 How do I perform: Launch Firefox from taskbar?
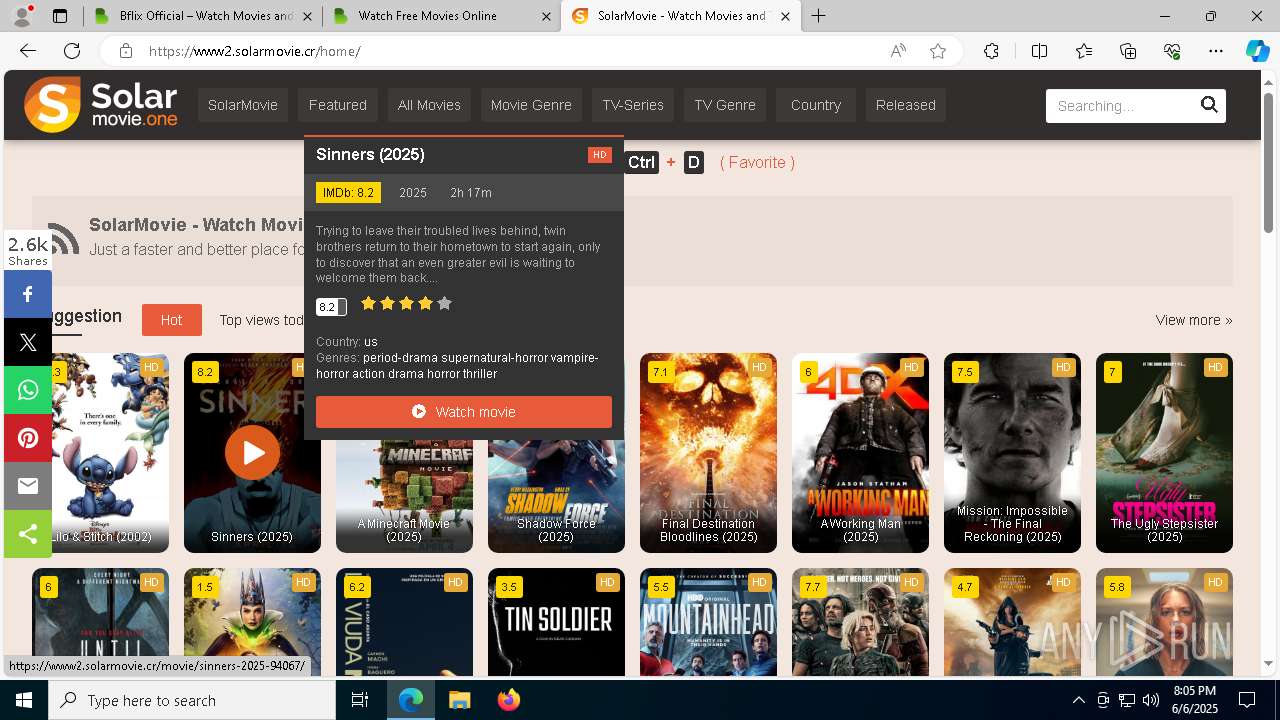point(509,700)
